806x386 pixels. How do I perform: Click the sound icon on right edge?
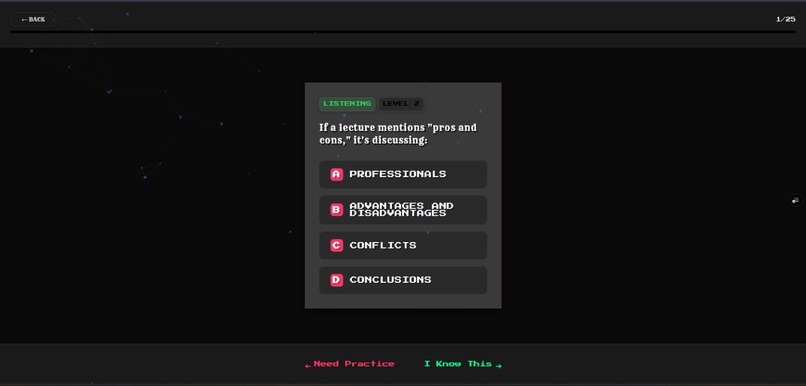[x=796, y=200]
